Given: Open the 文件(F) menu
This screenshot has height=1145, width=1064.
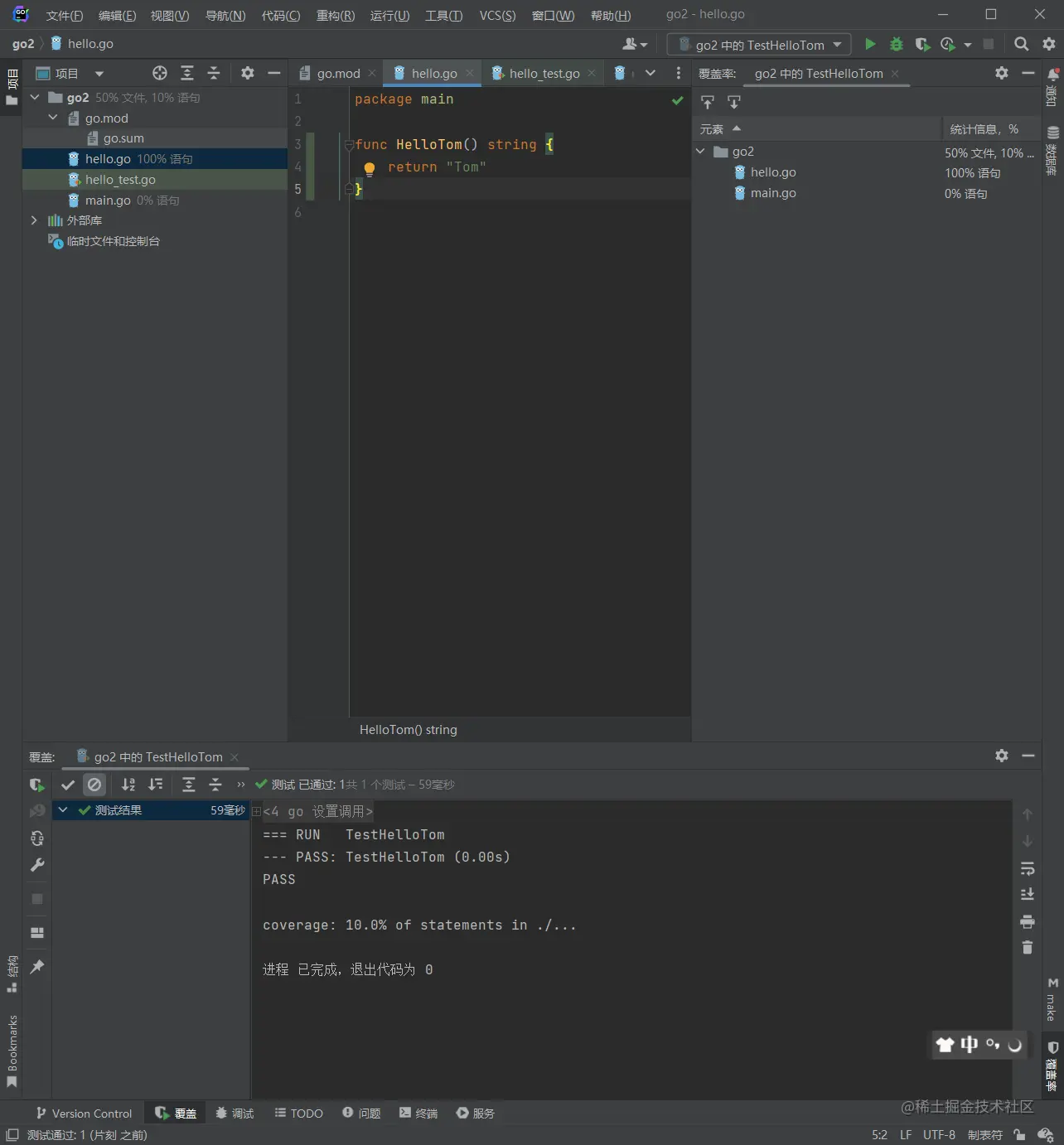Looking at the screenshot, I should tap(65, 16).
